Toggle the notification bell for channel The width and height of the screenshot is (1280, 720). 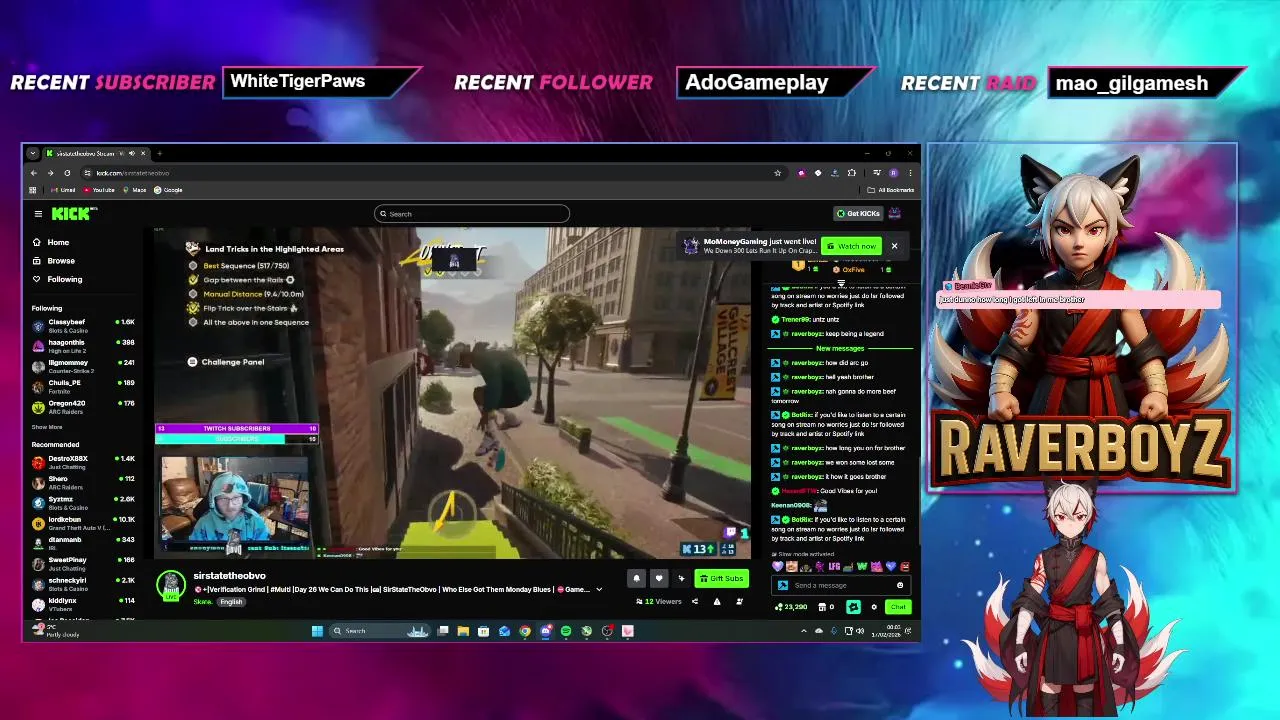click(x=636, y=578)
